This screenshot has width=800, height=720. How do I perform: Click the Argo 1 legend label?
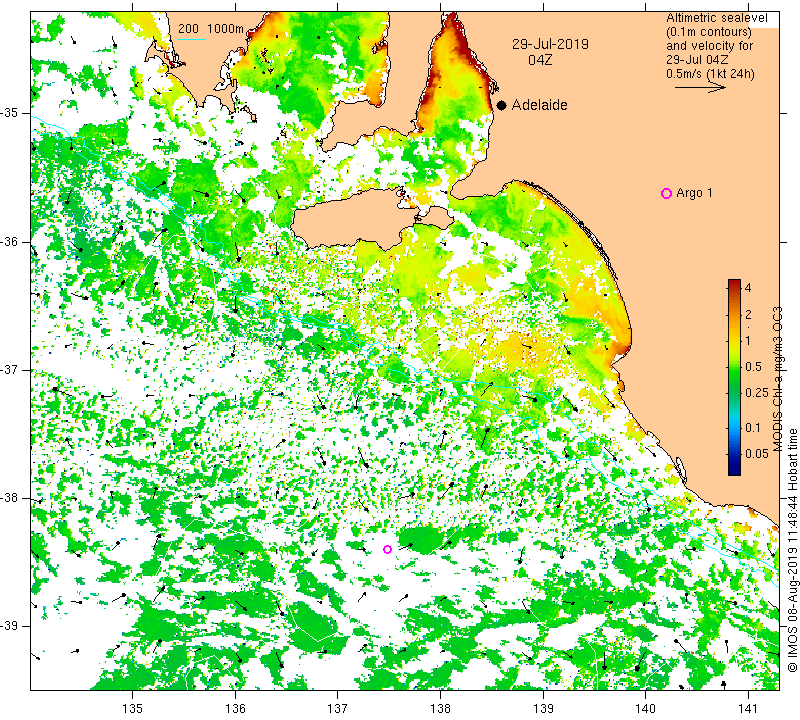pos(694,193)
